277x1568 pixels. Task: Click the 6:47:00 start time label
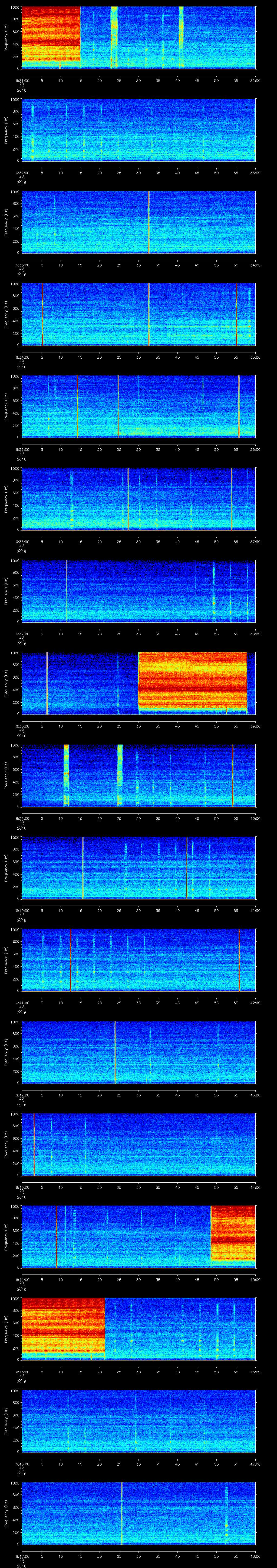[x=22, y=1556]
